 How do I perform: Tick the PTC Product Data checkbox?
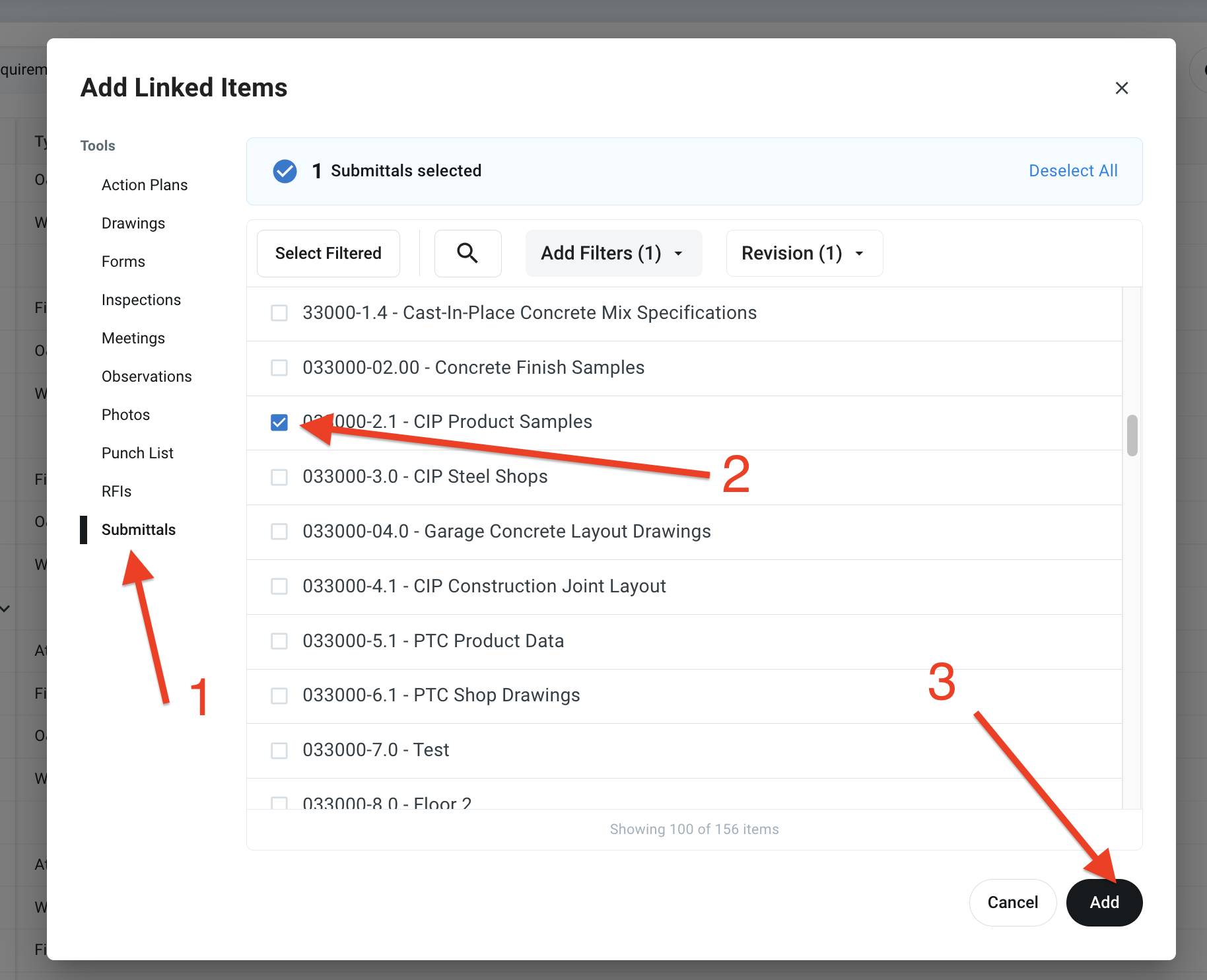coord(279,641)
